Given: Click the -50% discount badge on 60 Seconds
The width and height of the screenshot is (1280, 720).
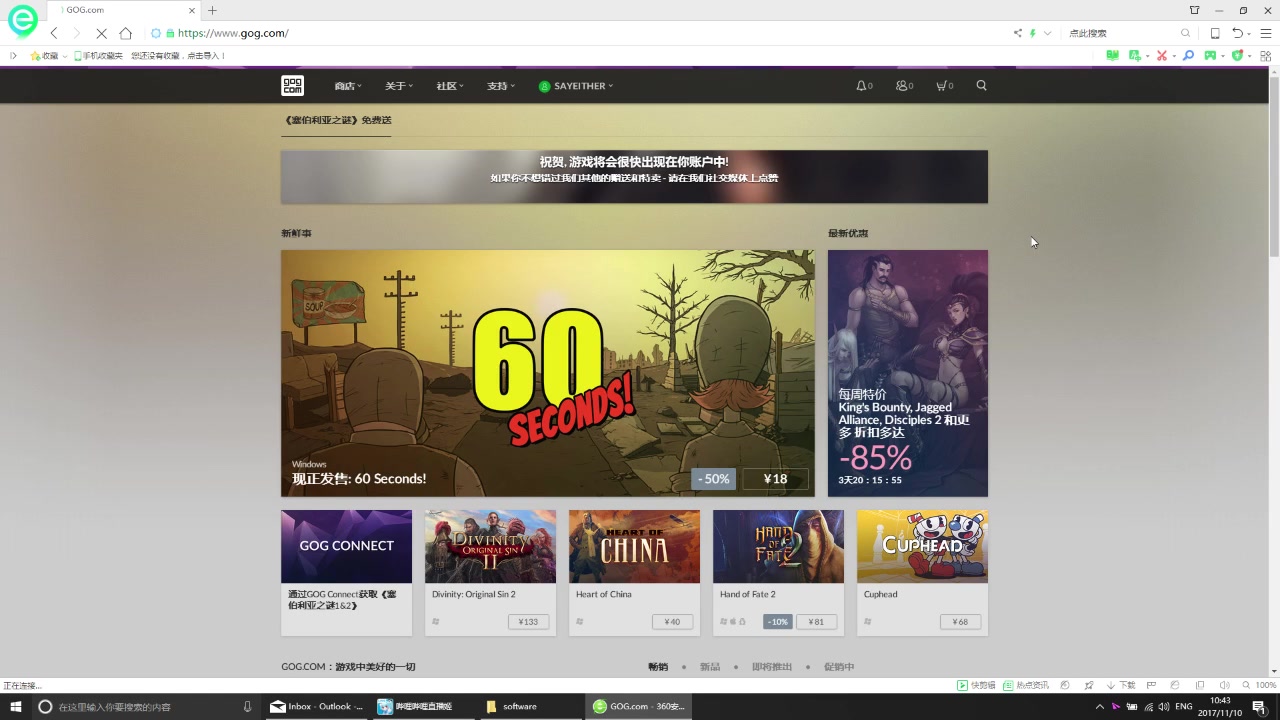Looking at the screenshot, I should [x=714, y=479].
